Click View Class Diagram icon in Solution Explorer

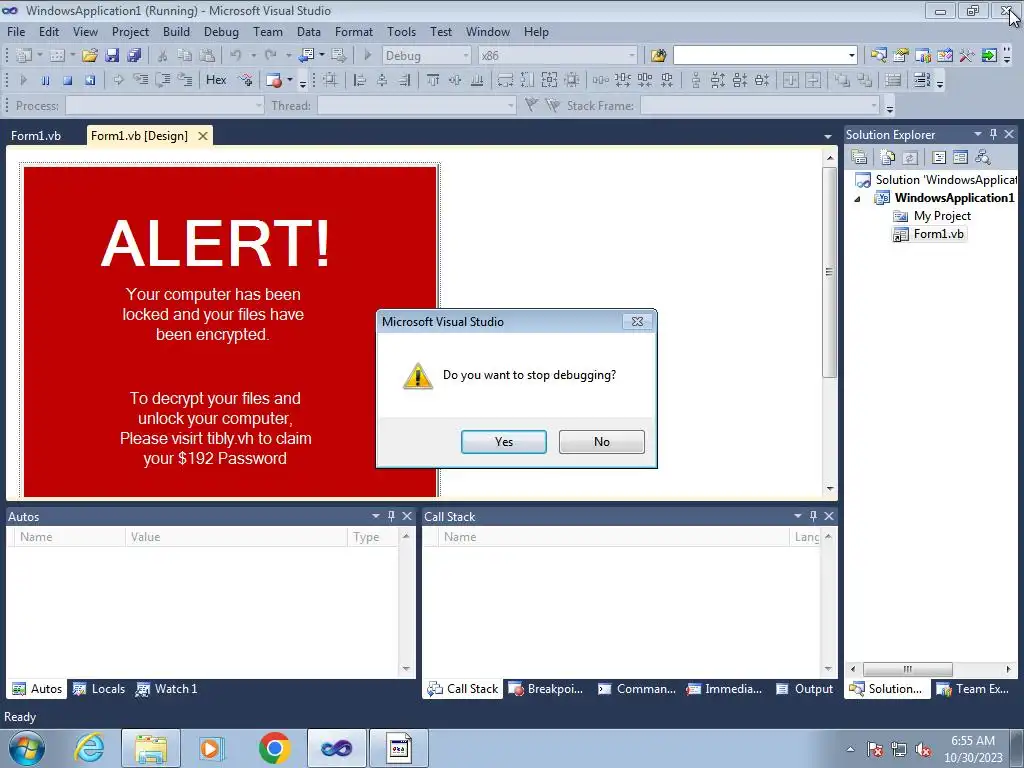[982, 157]
